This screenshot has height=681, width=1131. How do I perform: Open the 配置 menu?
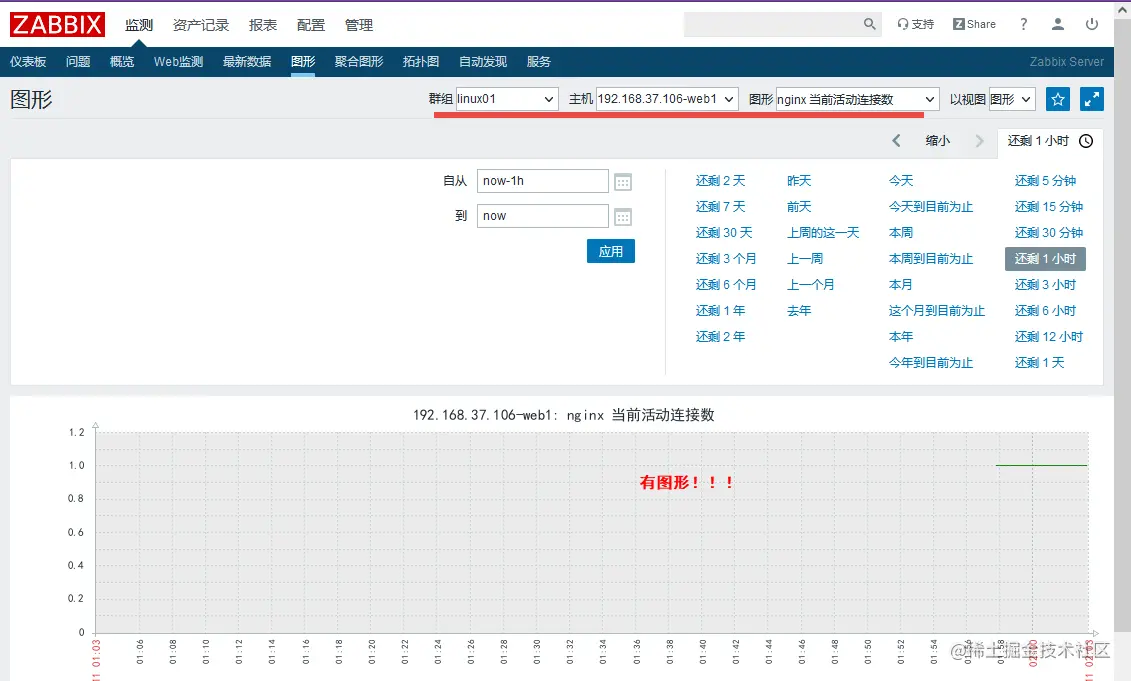310,24
